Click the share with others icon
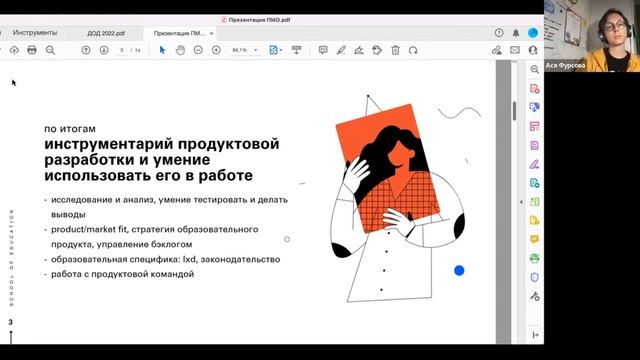This screenshot has width=640, height=360. 533,50
